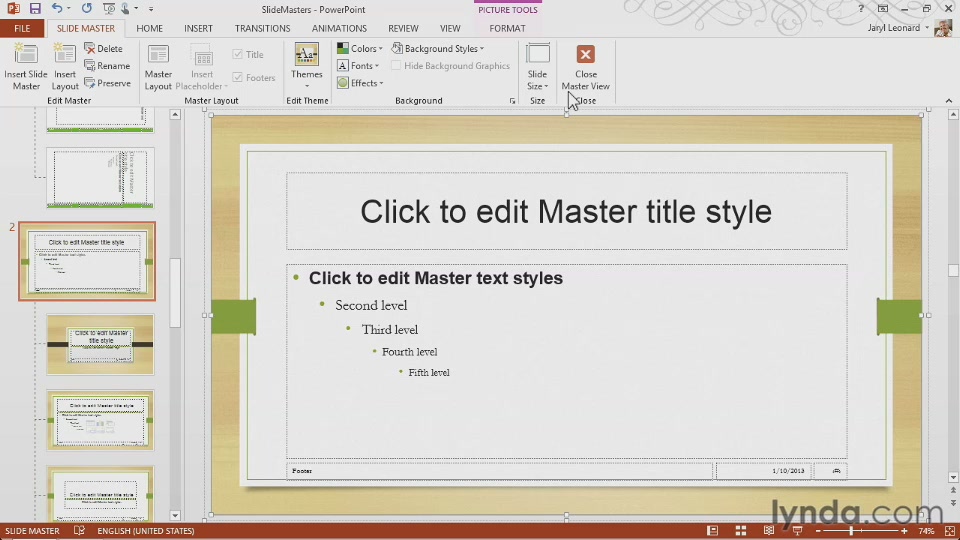Viewport: 960px width, 540px height.
Task: Delete the selected master using Delete
Action: [103, 48]
